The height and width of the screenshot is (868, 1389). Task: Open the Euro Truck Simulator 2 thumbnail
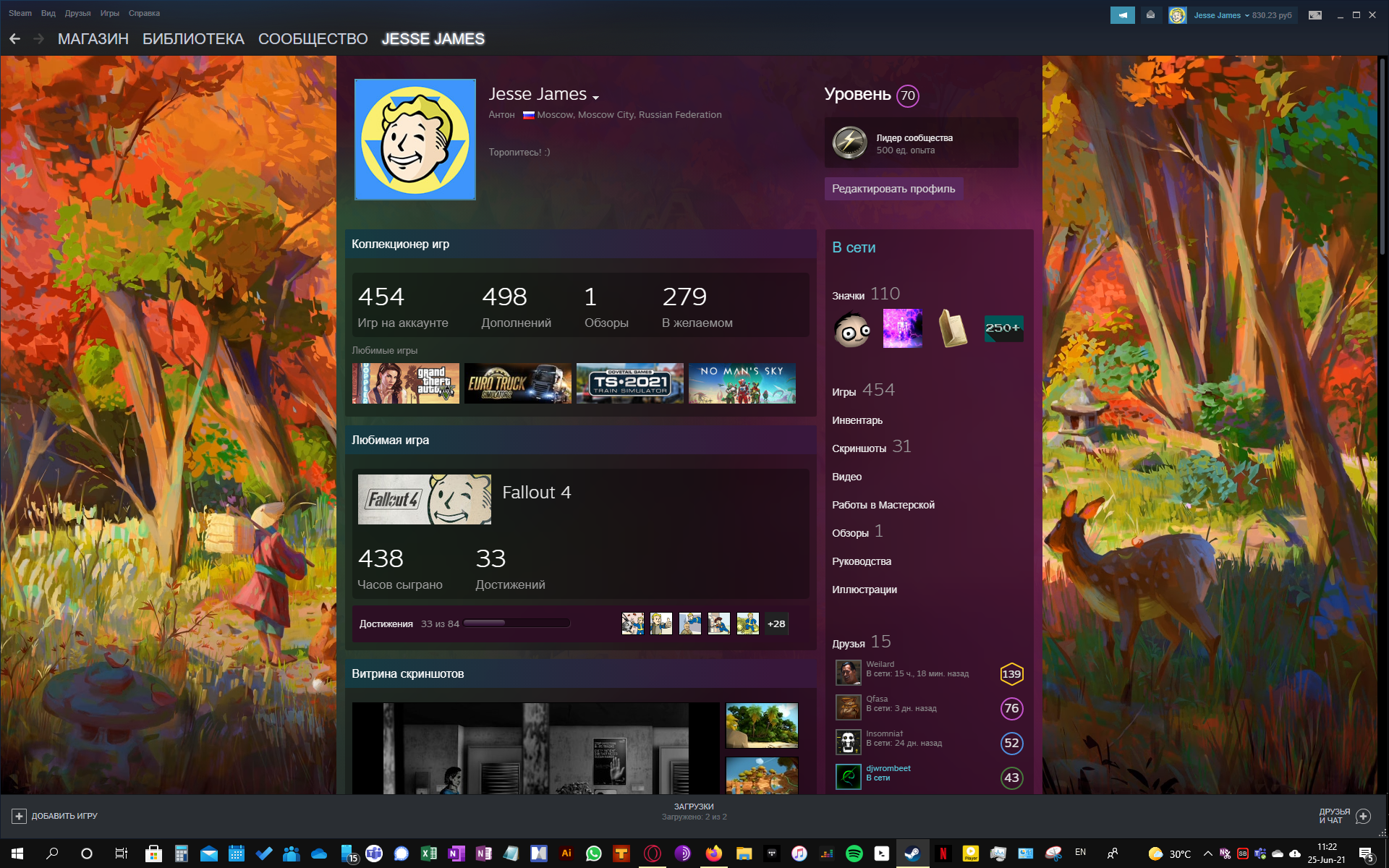[x=518, y=383]
